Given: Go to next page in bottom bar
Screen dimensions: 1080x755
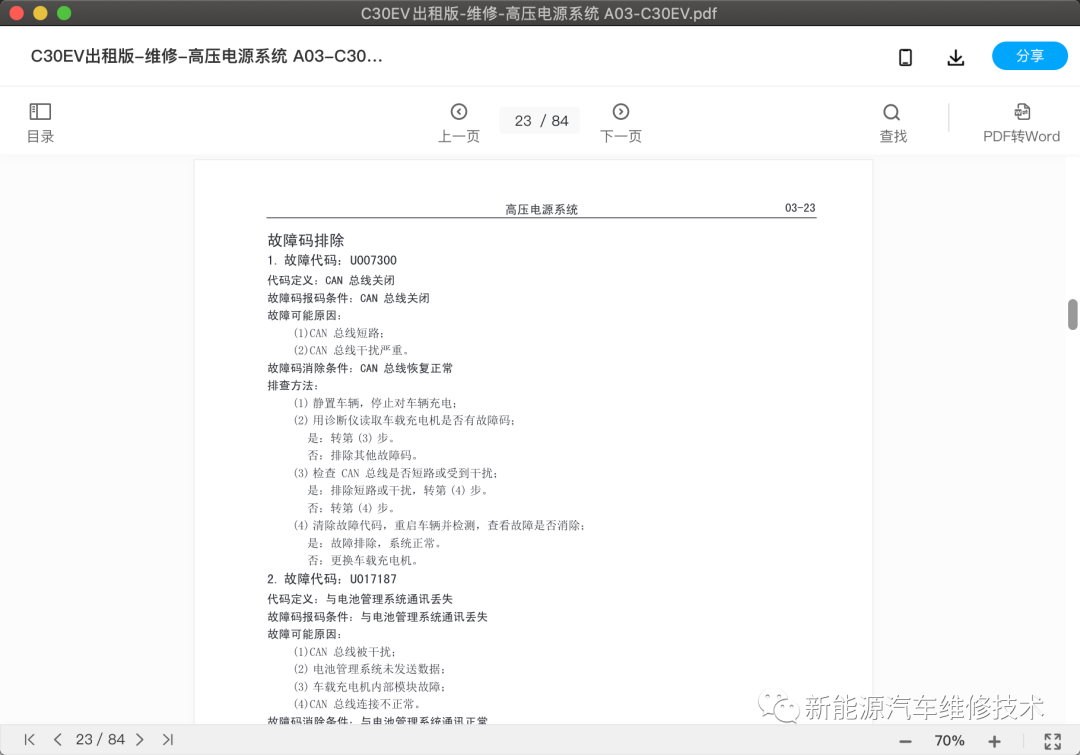Looking at the screenshot, I should (139, 740).
